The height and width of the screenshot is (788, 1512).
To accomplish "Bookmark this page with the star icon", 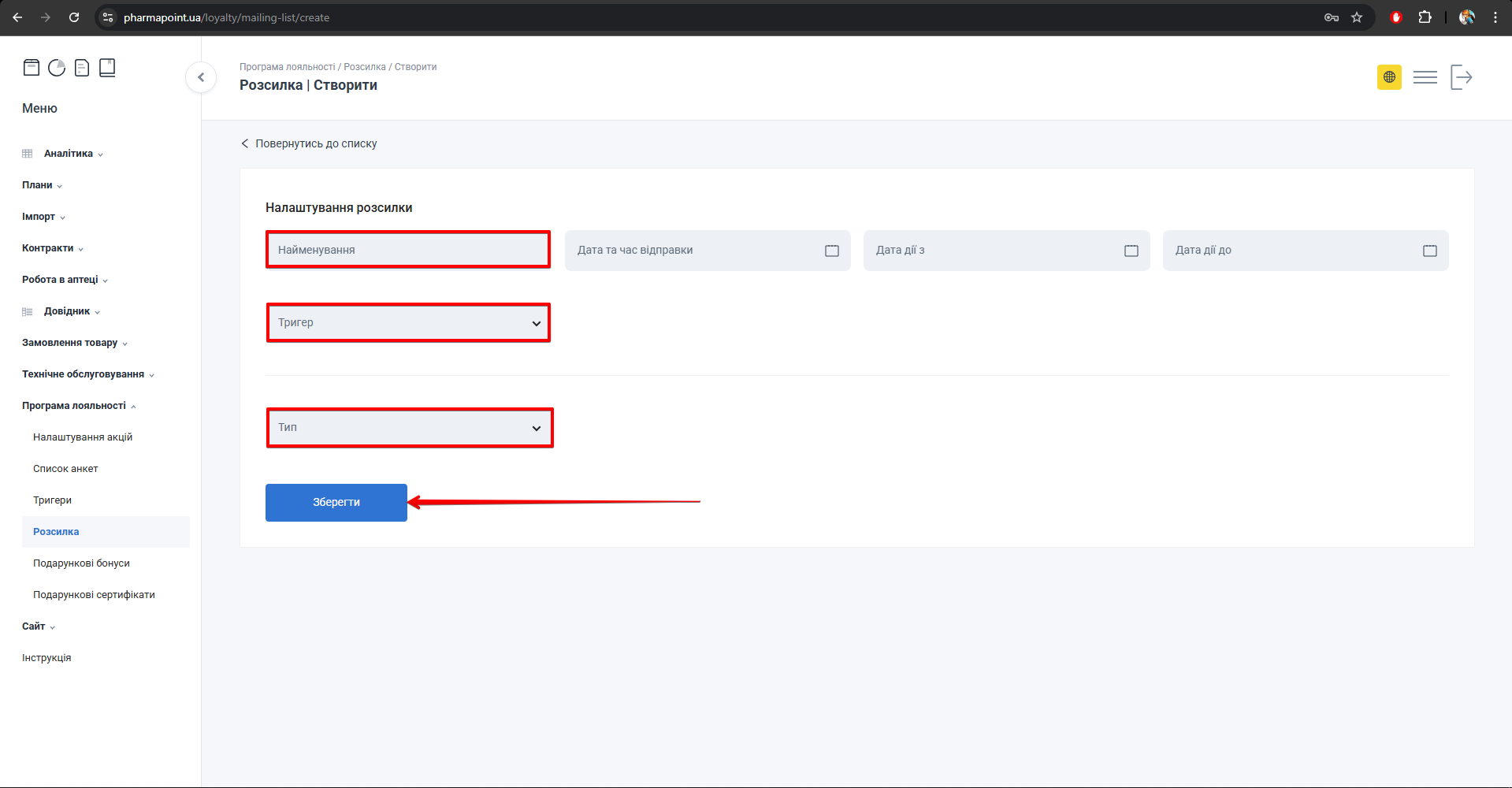I will coord(1357,17).
